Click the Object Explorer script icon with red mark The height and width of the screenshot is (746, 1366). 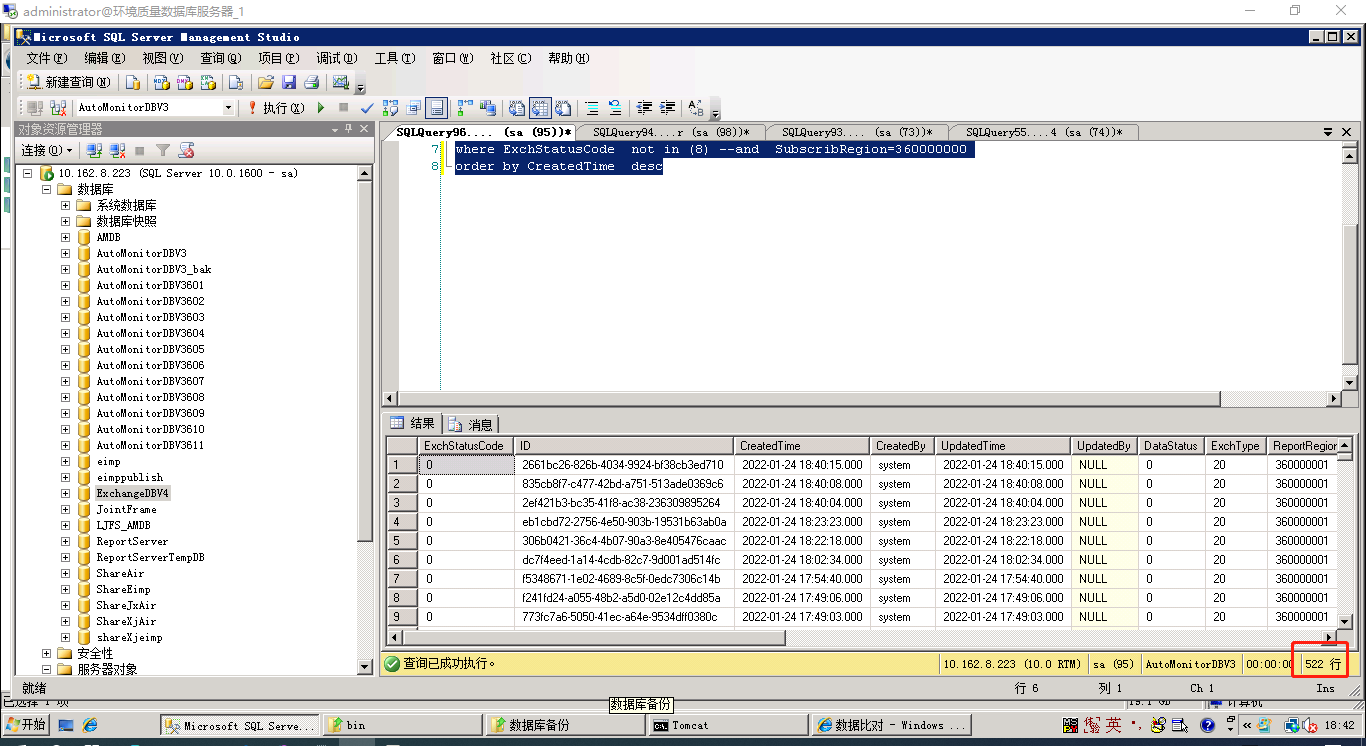pyautogui.click(x=186, y=150)
